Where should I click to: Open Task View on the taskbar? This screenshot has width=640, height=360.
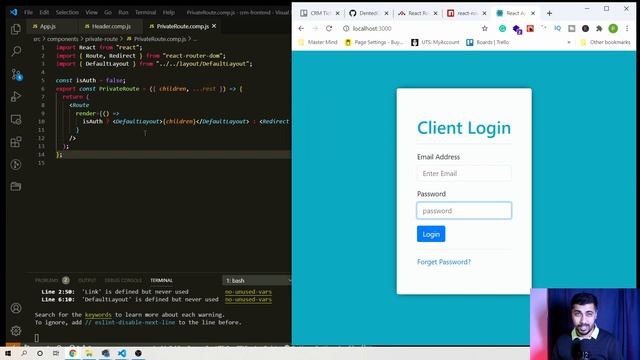(56, 353)
